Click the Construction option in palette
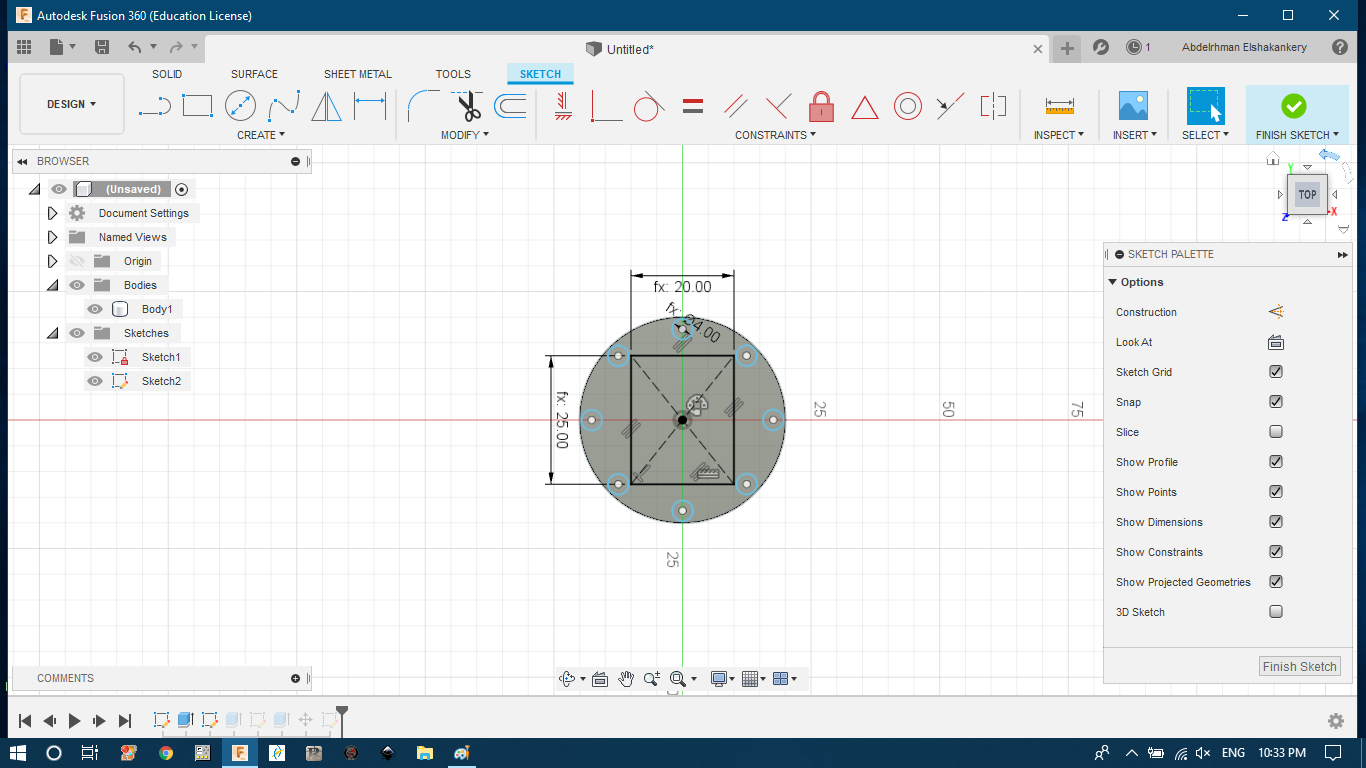Image resolution: width=1366 pixels, height=768 pixels. (x=1276, y=312)
